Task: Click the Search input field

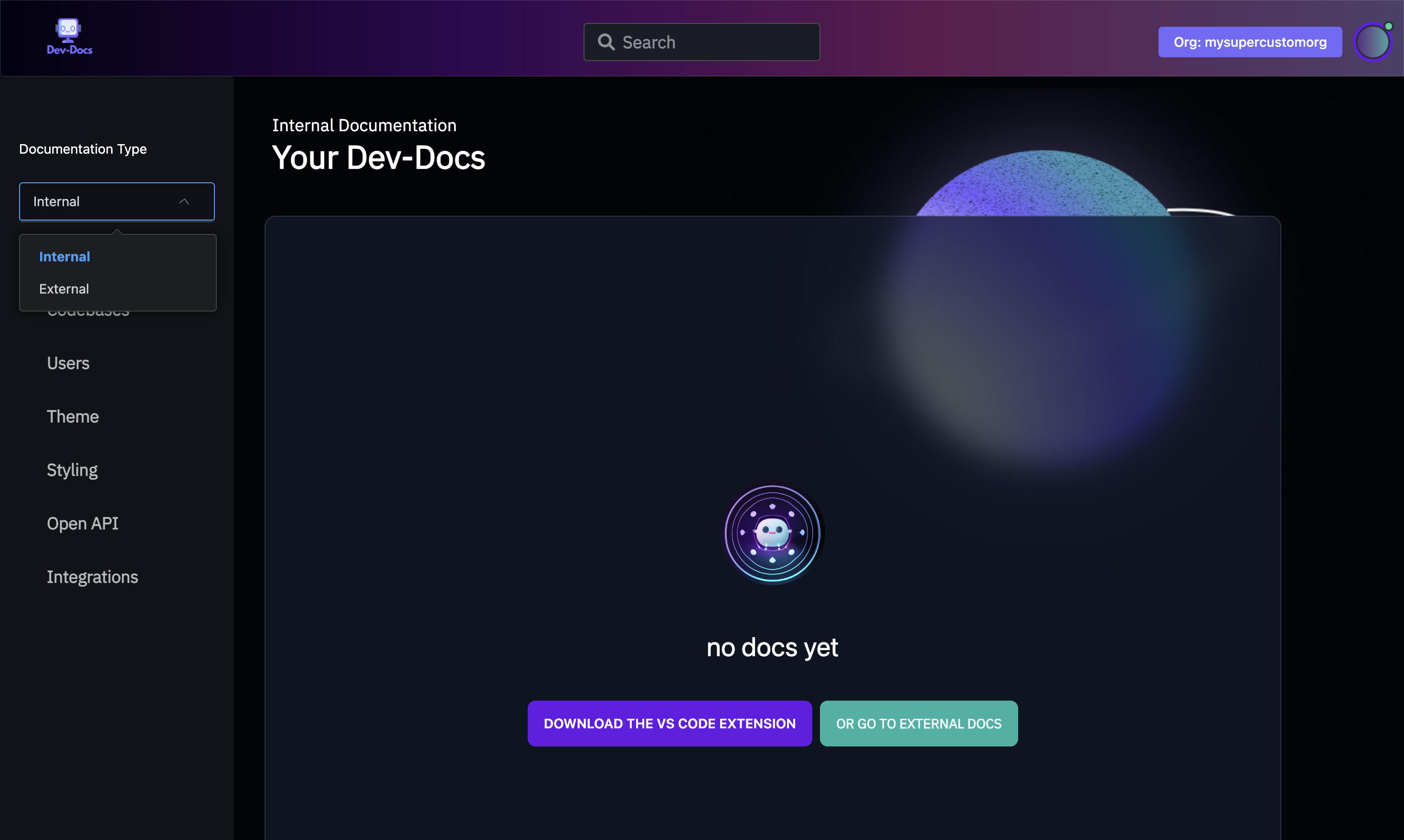Action: tap(702, 42)
